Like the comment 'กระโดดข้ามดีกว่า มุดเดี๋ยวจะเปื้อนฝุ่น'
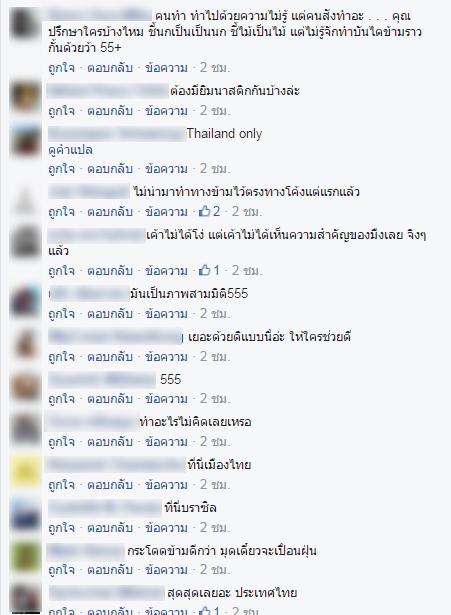Screen dimensions: 451x615 61,570
